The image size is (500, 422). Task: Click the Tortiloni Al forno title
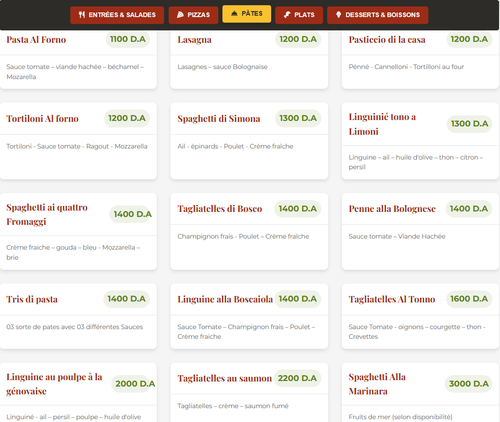coord(42,119)
